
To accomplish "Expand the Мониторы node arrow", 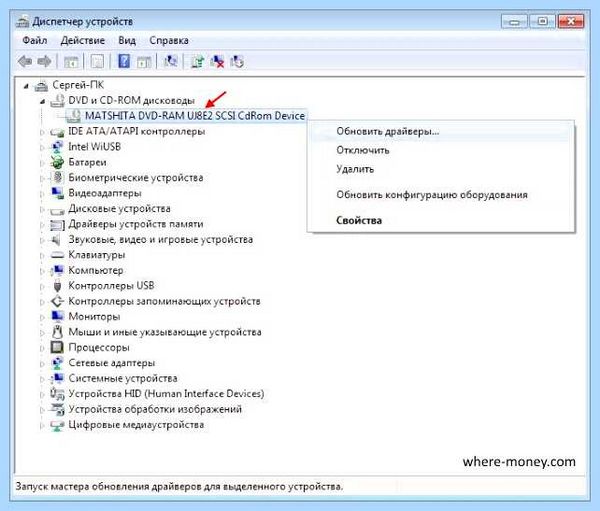I will point(42,317).
